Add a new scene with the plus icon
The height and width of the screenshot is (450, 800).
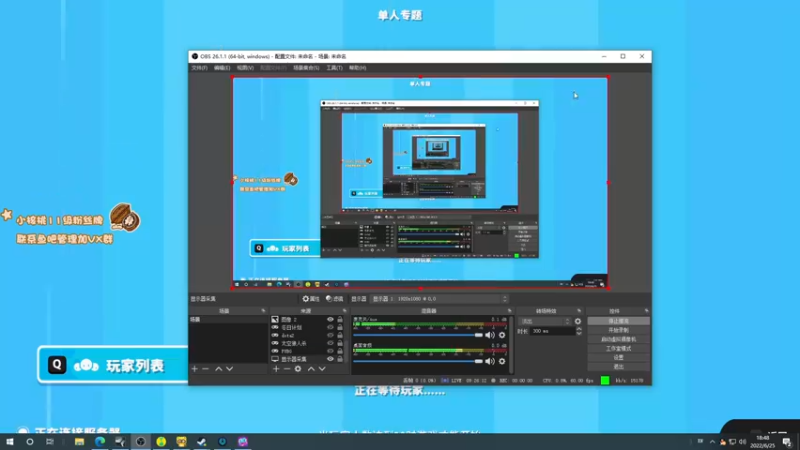tap(194, 368)
